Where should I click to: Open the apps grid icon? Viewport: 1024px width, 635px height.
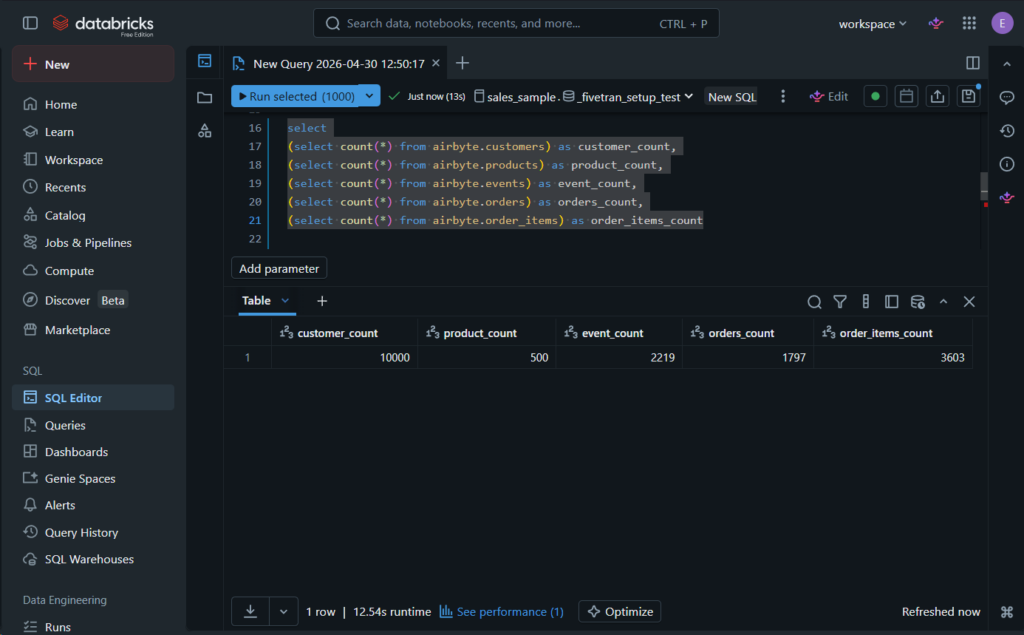(969, 24)
